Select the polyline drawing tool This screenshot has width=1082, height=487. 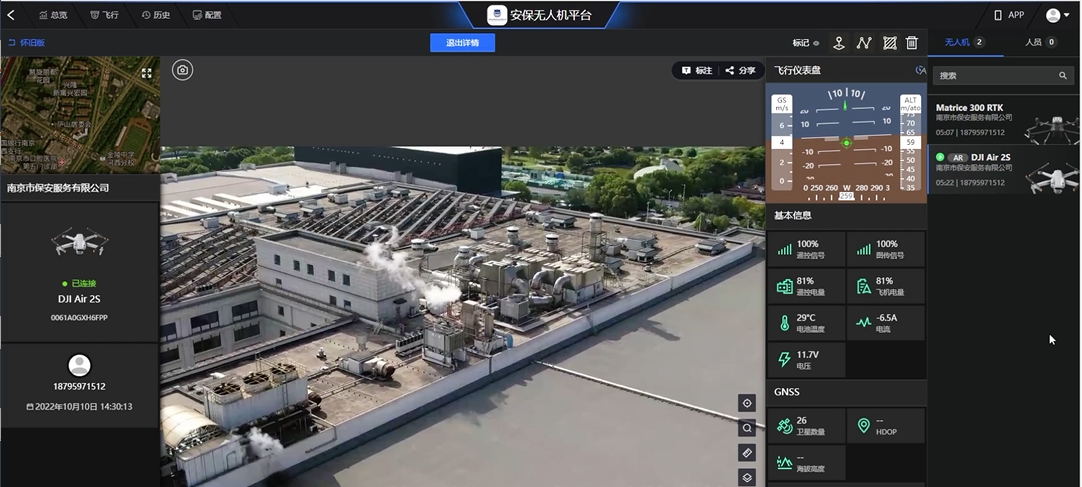pos(864,43)
